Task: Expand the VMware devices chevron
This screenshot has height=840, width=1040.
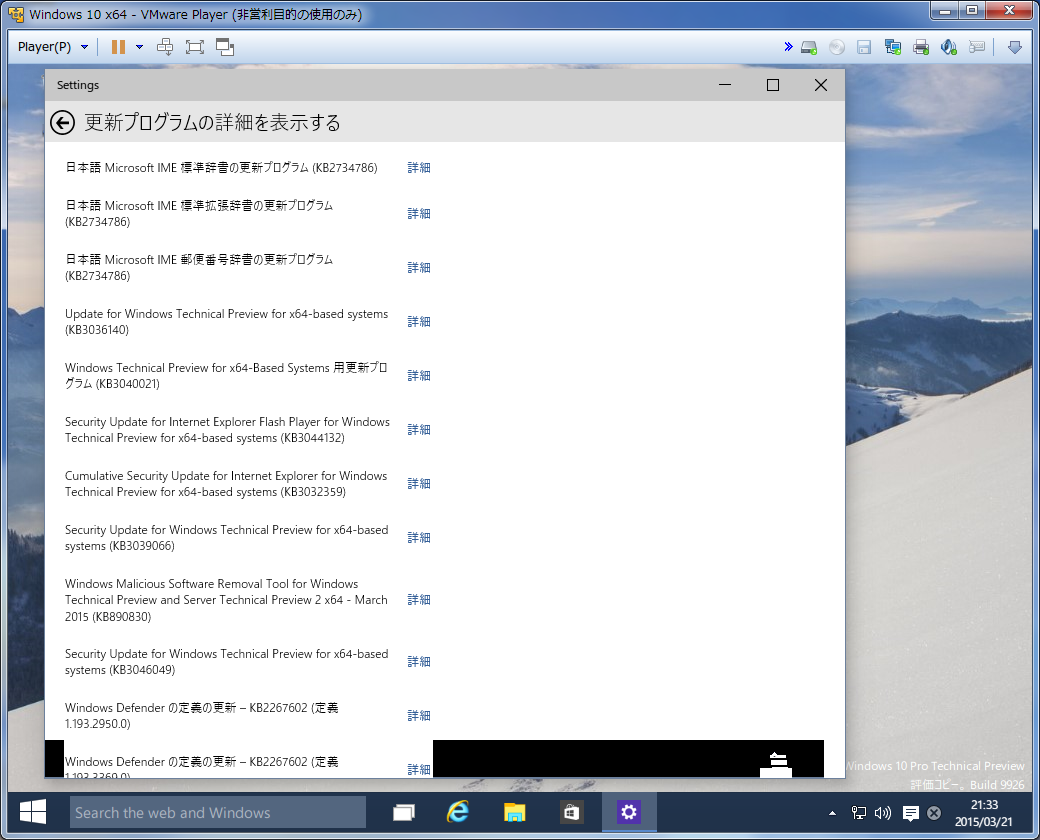Action: click(x=788, y=46)
